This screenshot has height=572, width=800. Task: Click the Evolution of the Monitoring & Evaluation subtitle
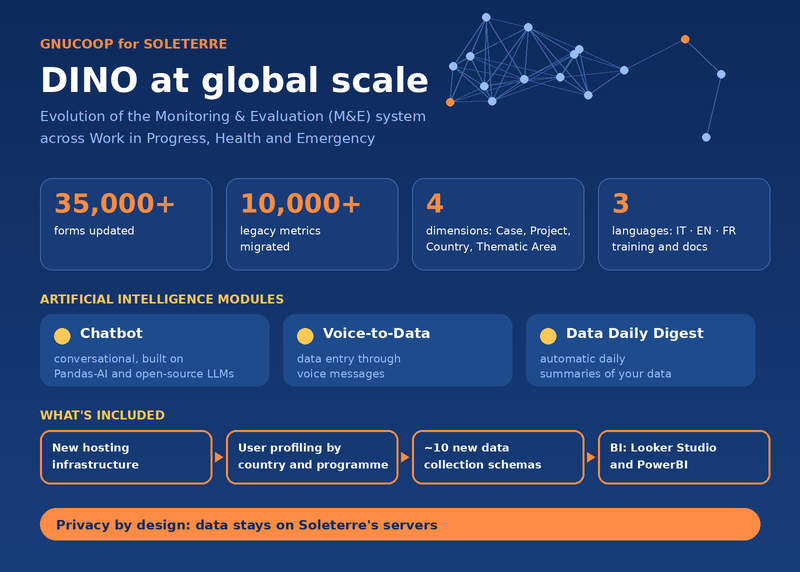233,127
